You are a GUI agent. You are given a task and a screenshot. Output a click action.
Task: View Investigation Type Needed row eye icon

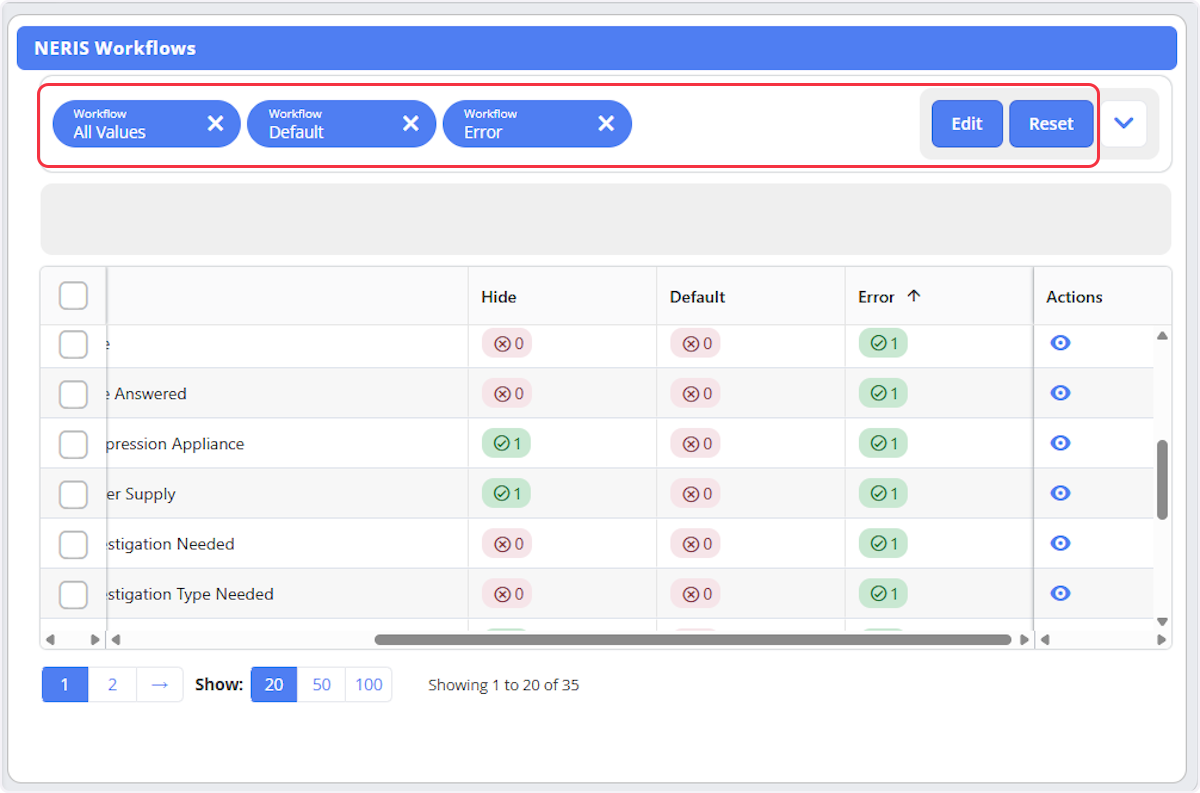pyautogui.click(x=1061, y=593)
